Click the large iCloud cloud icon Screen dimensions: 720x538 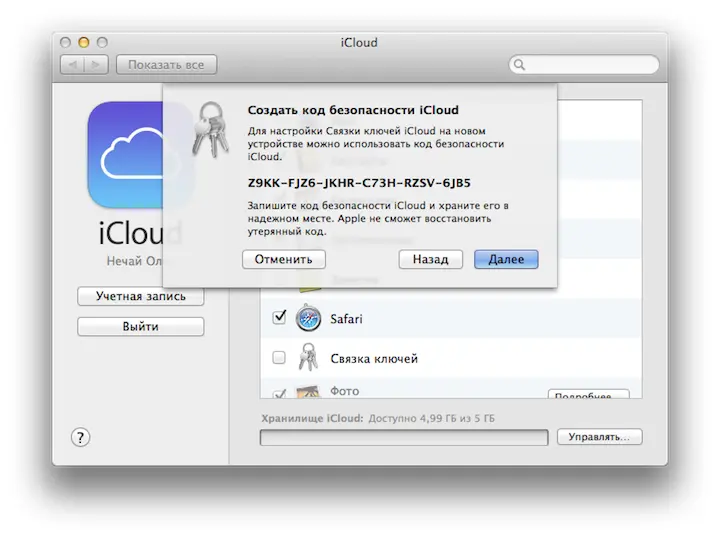125,155
